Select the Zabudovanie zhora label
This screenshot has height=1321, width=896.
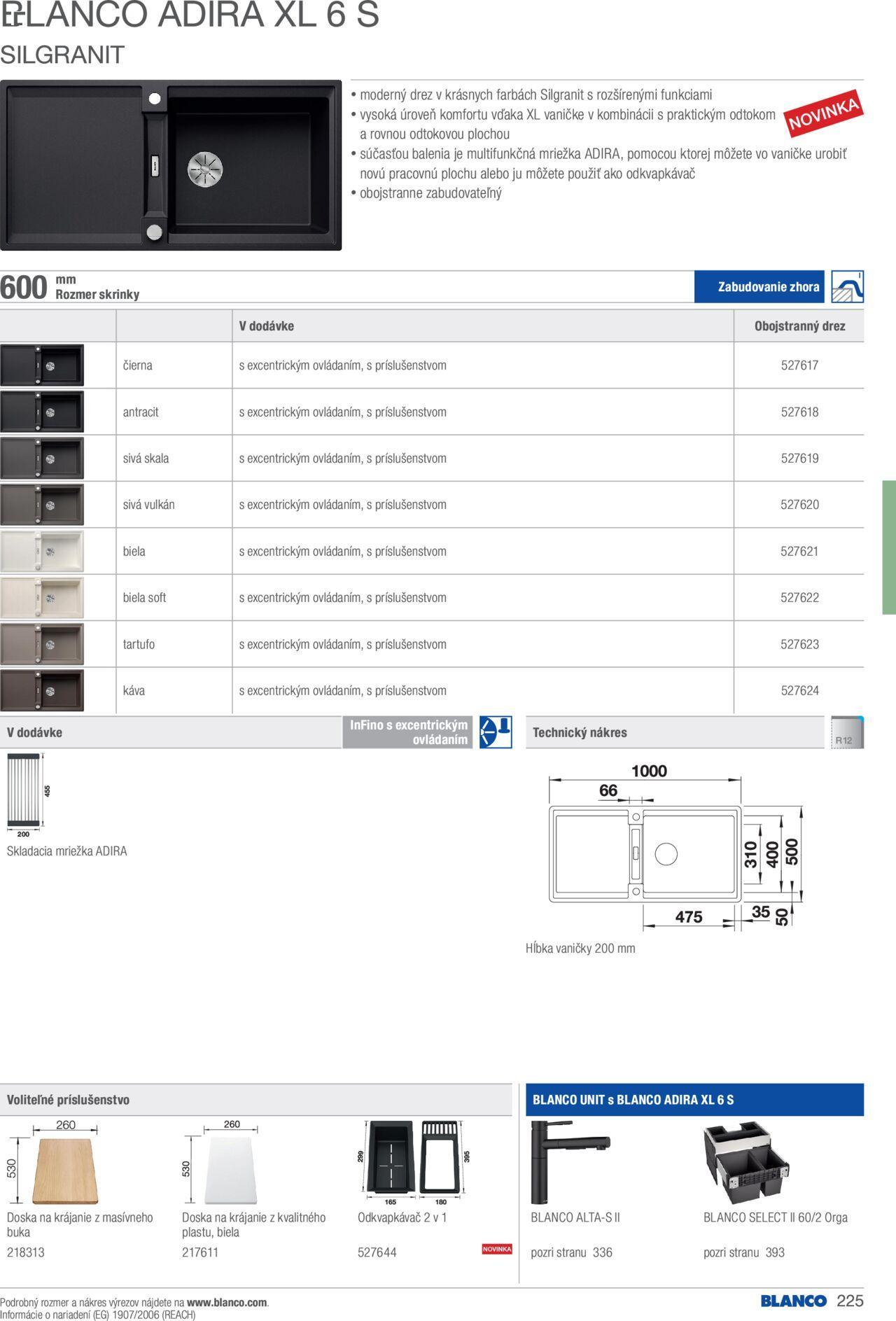click(x=768, y=287)
